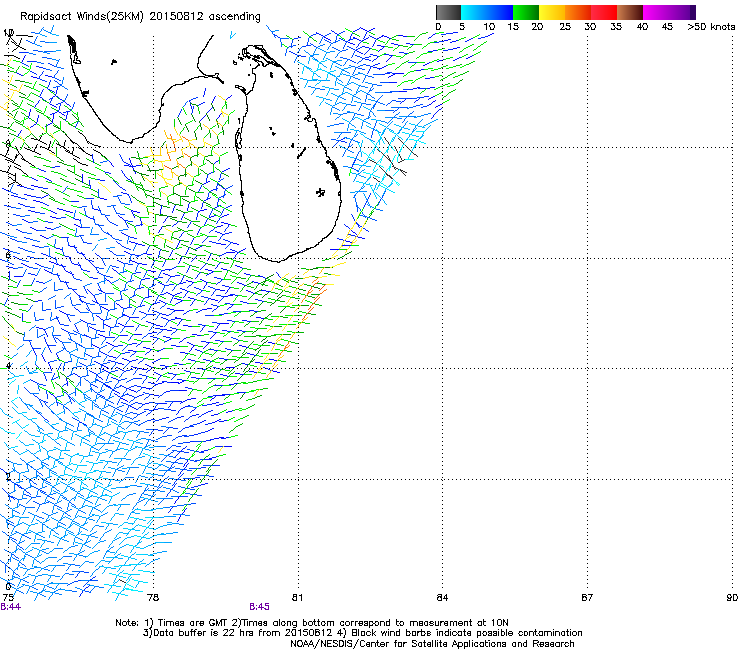The width and height of the screenshot is (740, 650).
Task: Click the '45' legend scale label
Action: pos(667,27)
